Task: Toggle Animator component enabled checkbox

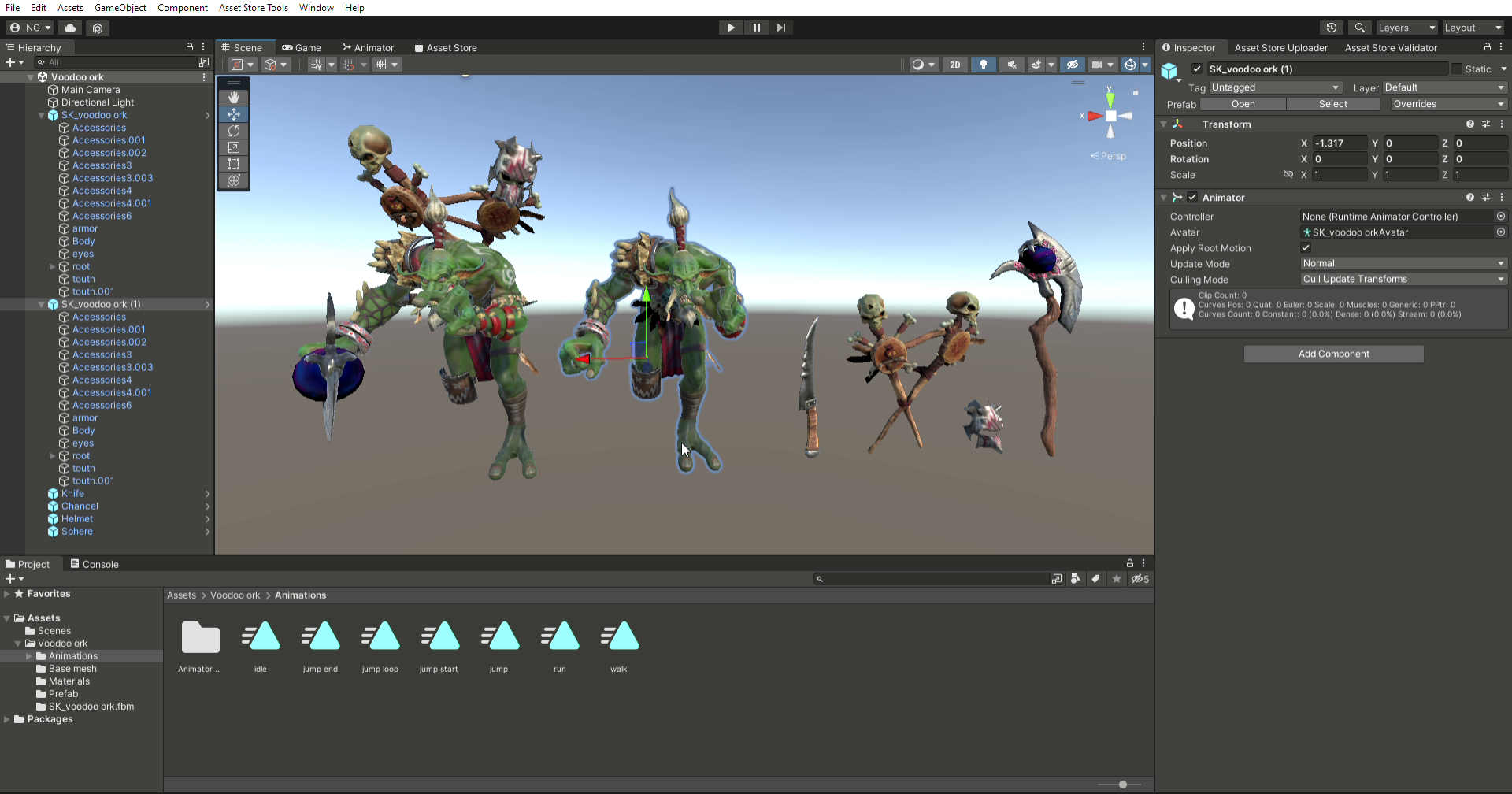Action: pos(1192,198)
